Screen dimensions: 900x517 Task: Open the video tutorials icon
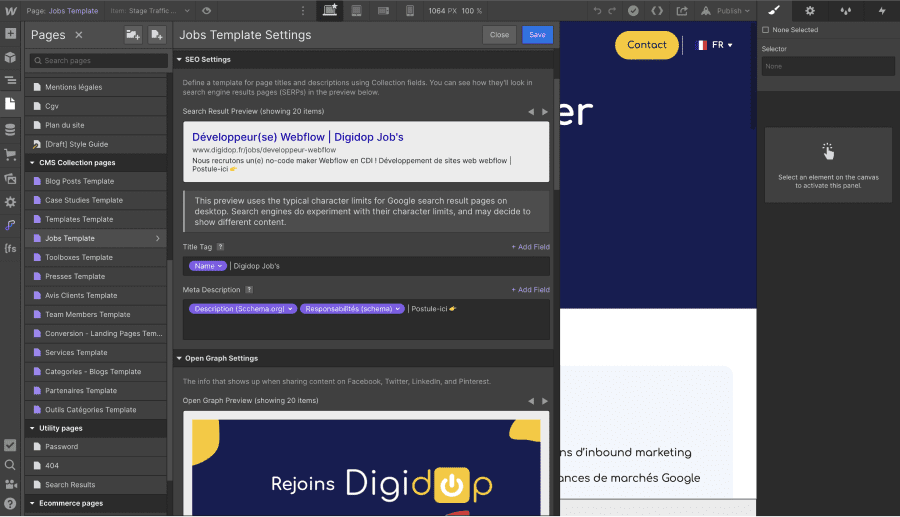10,484
